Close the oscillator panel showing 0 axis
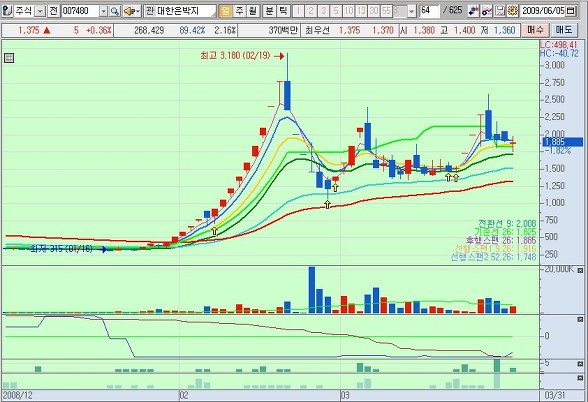The width and height of the screenshot is (588, 402). pyautogui.click(x=580, y=320)
